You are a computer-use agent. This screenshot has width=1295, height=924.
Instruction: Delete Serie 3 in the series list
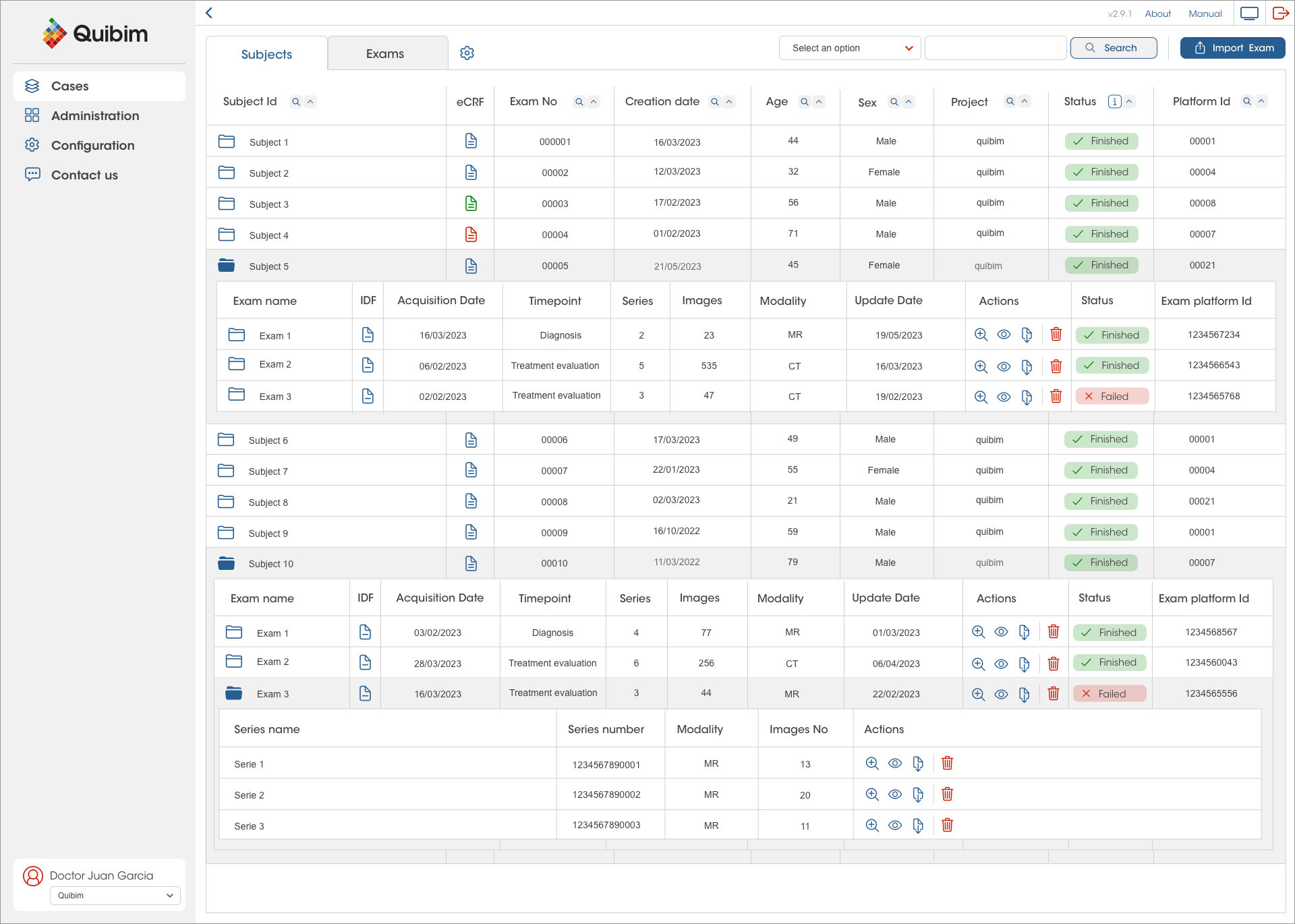click(947, 825)
